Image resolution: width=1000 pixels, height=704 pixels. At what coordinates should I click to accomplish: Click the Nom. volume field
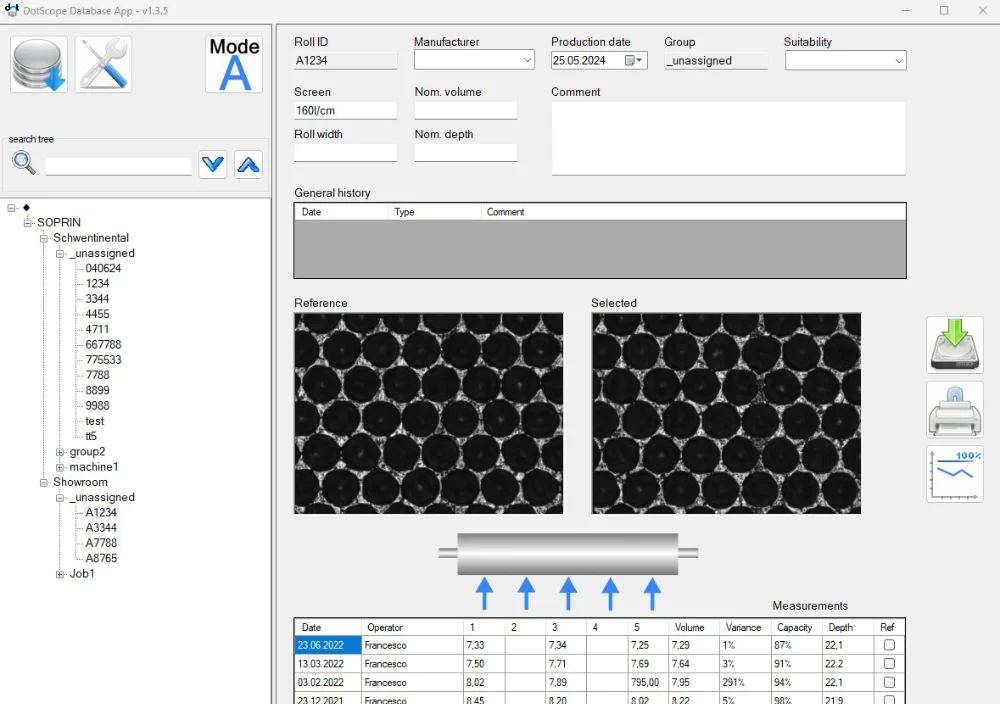pos(466,110)
